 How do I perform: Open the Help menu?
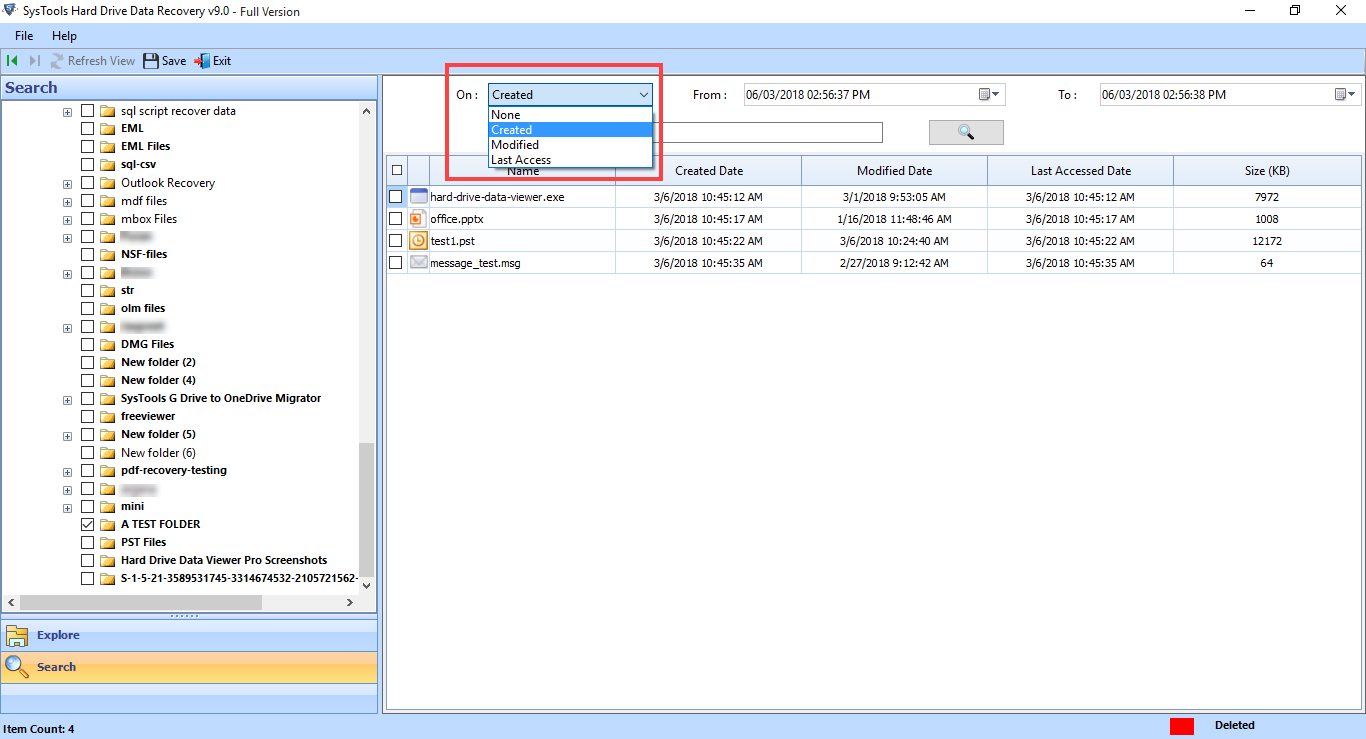coord(64,35)
